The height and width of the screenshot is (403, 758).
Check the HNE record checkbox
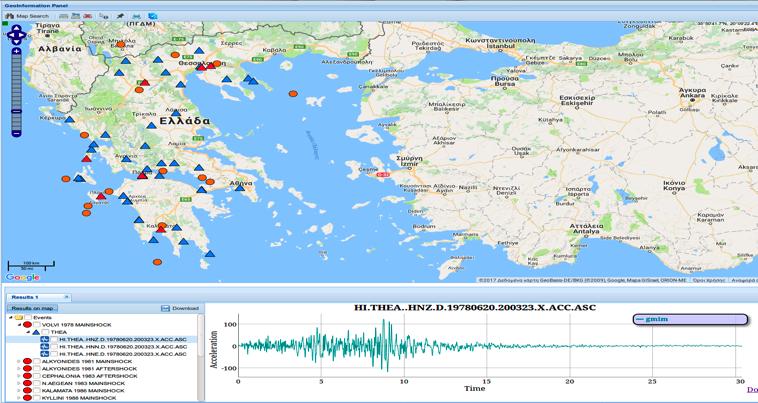click(x=54, y=354)
